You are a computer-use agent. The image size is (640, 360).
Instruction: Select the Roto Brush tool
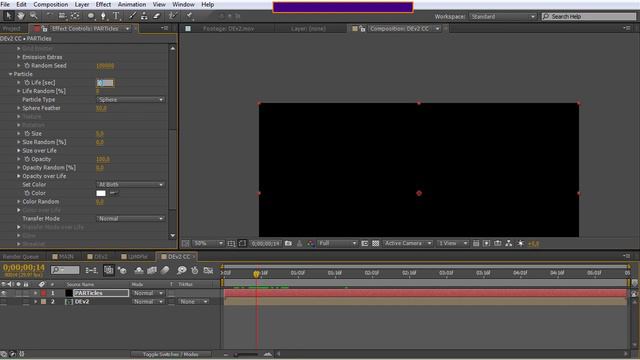[x=173, y=16]
